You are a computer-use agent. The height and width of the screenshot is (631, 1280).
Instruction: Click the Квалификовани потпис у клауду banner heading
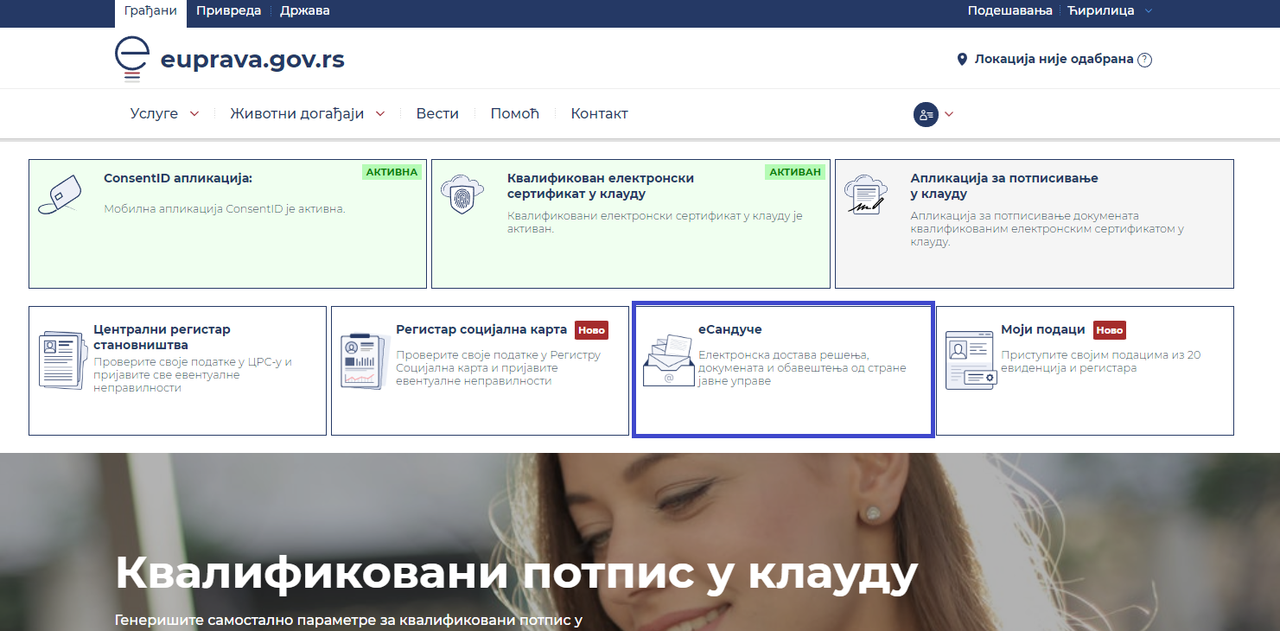516,573
